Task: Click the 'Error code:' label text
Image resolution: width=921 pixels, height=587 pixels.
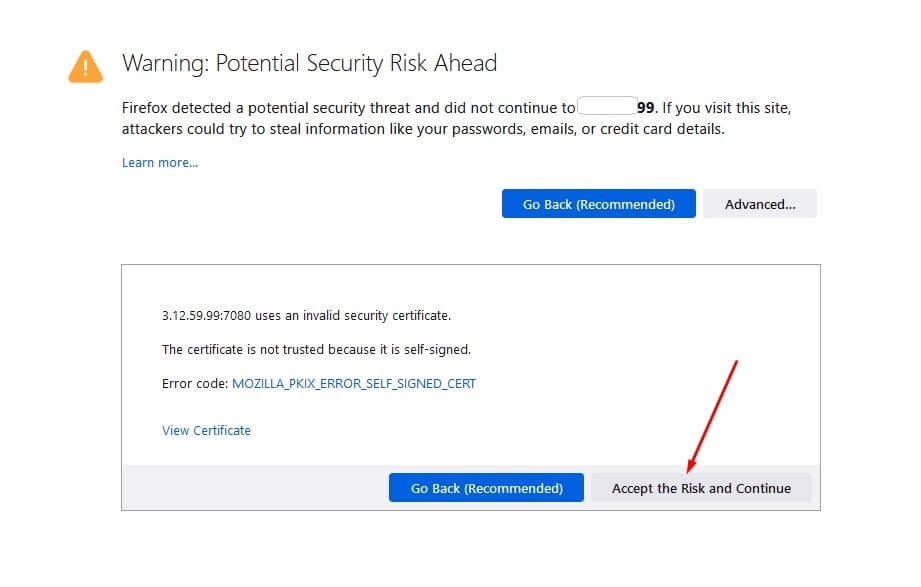Action: 195,383
